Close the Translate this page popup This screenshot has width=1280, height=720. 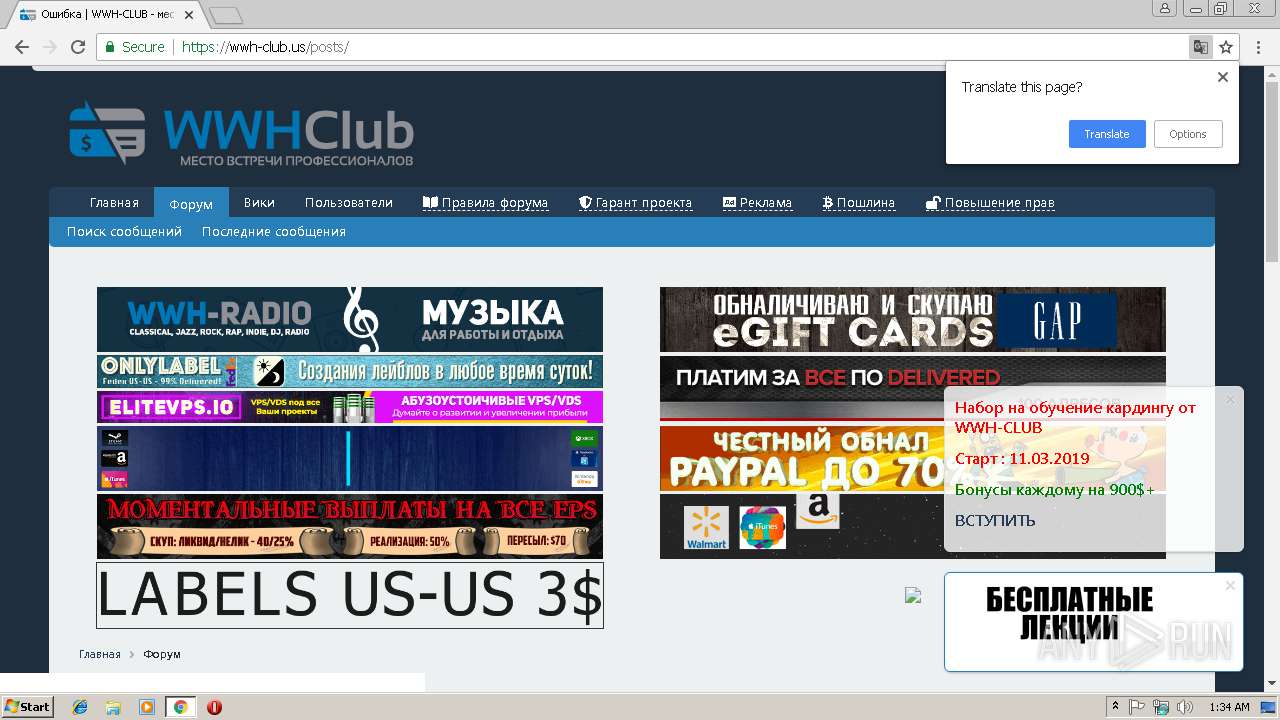[x=1222, y=77]
